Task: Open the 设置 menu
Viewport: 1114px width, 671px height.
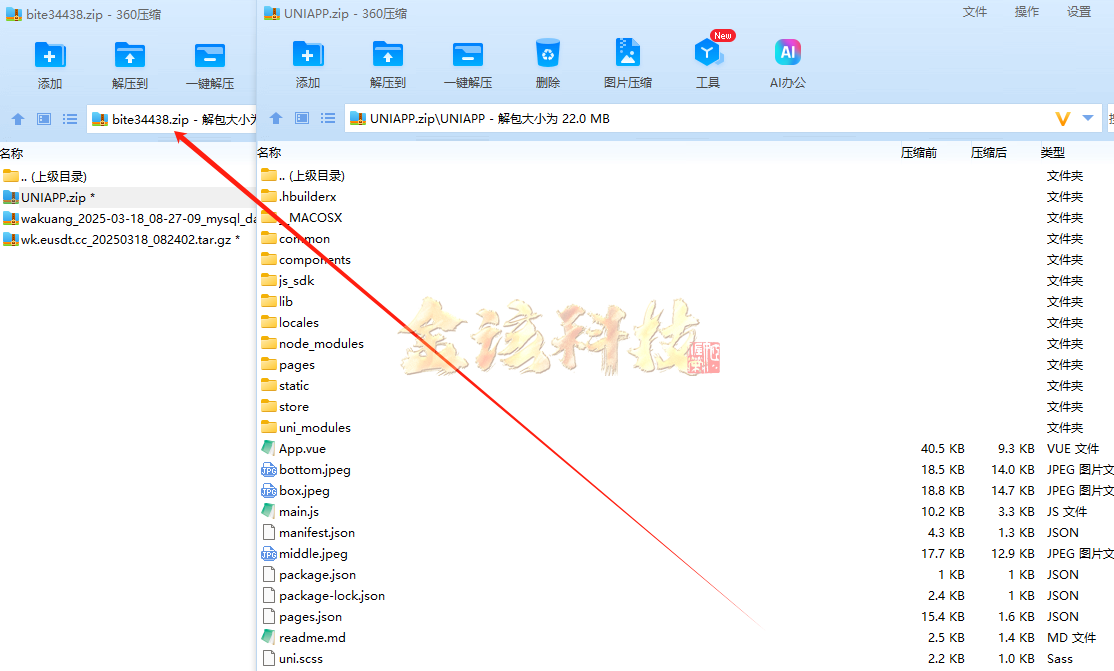Action: tap(1079, 12)
